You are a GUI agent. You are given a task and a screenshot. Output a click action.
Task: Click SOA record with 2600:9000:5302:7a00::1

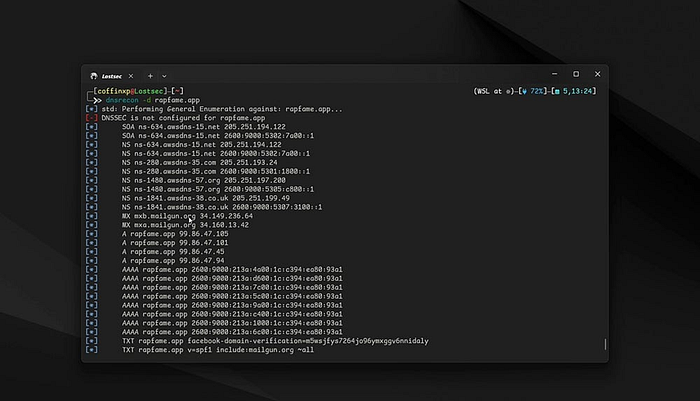coord(218,136)
